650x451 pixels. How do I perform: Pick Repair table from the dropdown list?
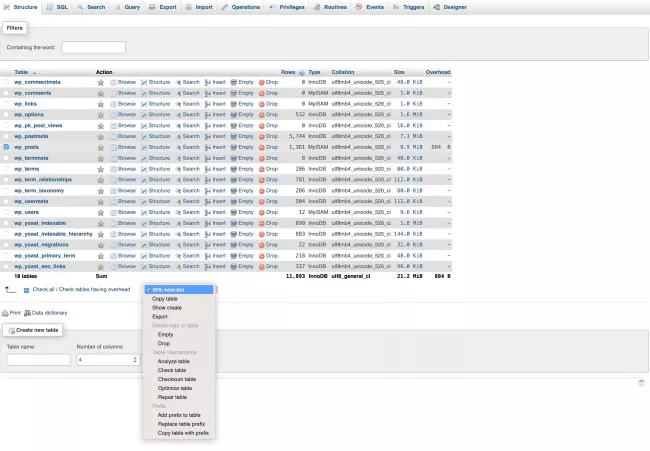(172, 397)
